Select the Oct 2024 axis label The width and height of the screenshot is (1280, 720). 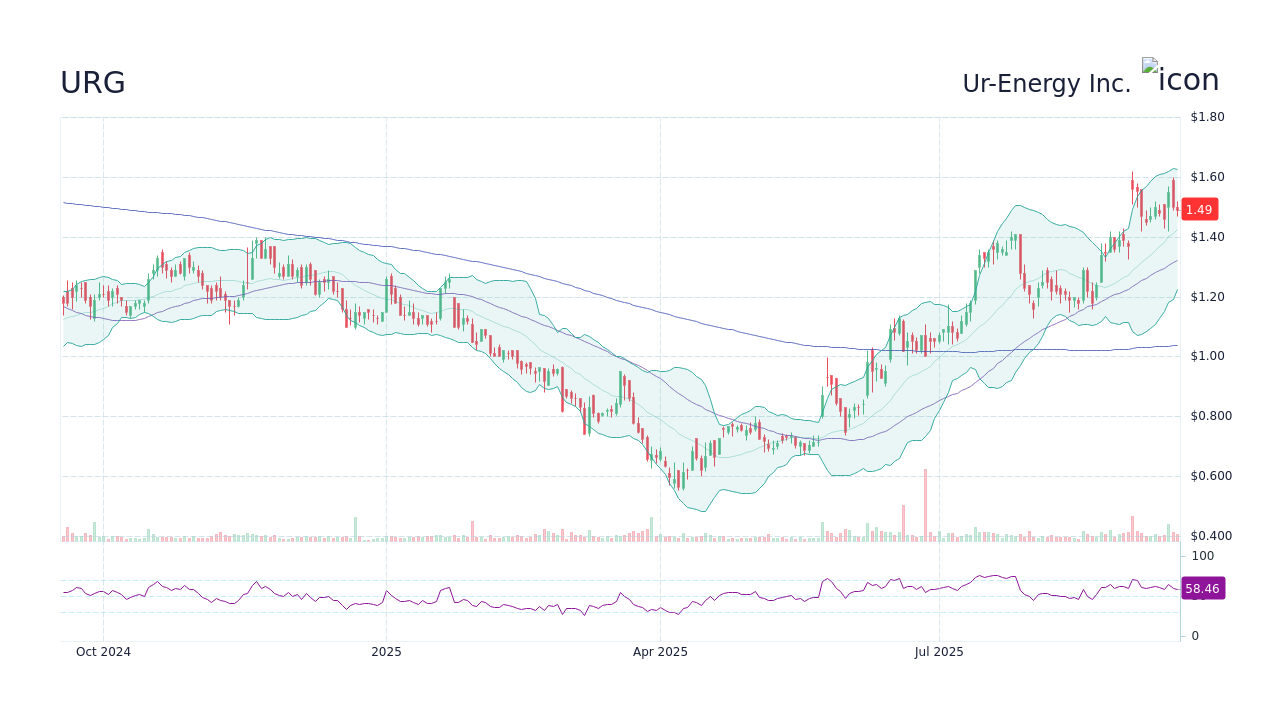pos(103,651)
